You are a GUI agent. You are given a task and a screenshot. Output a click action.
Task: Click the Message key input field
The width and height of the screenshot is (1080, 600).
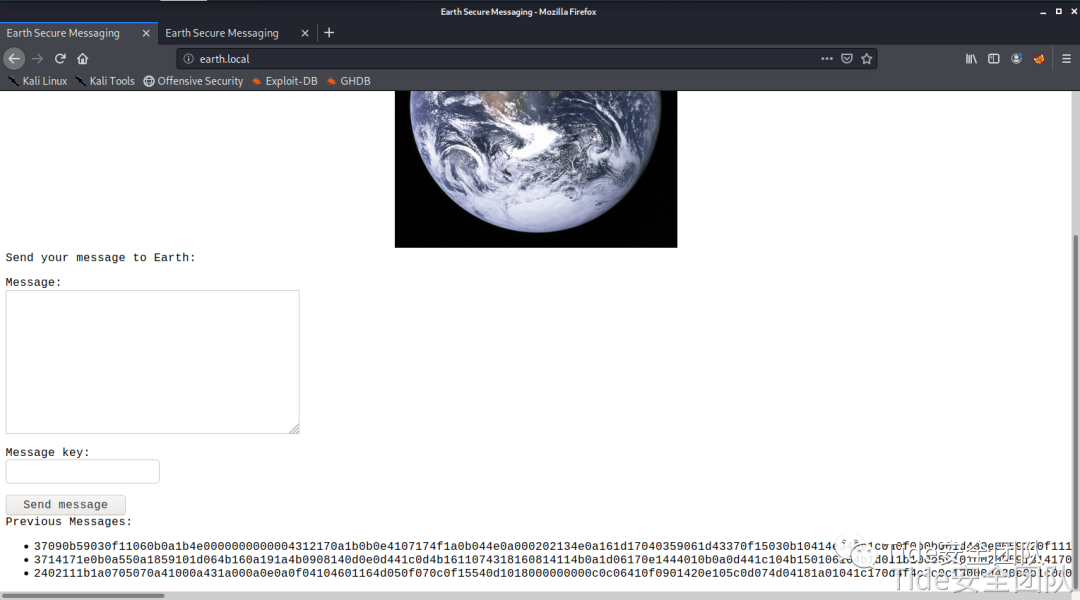pos(83,471)
